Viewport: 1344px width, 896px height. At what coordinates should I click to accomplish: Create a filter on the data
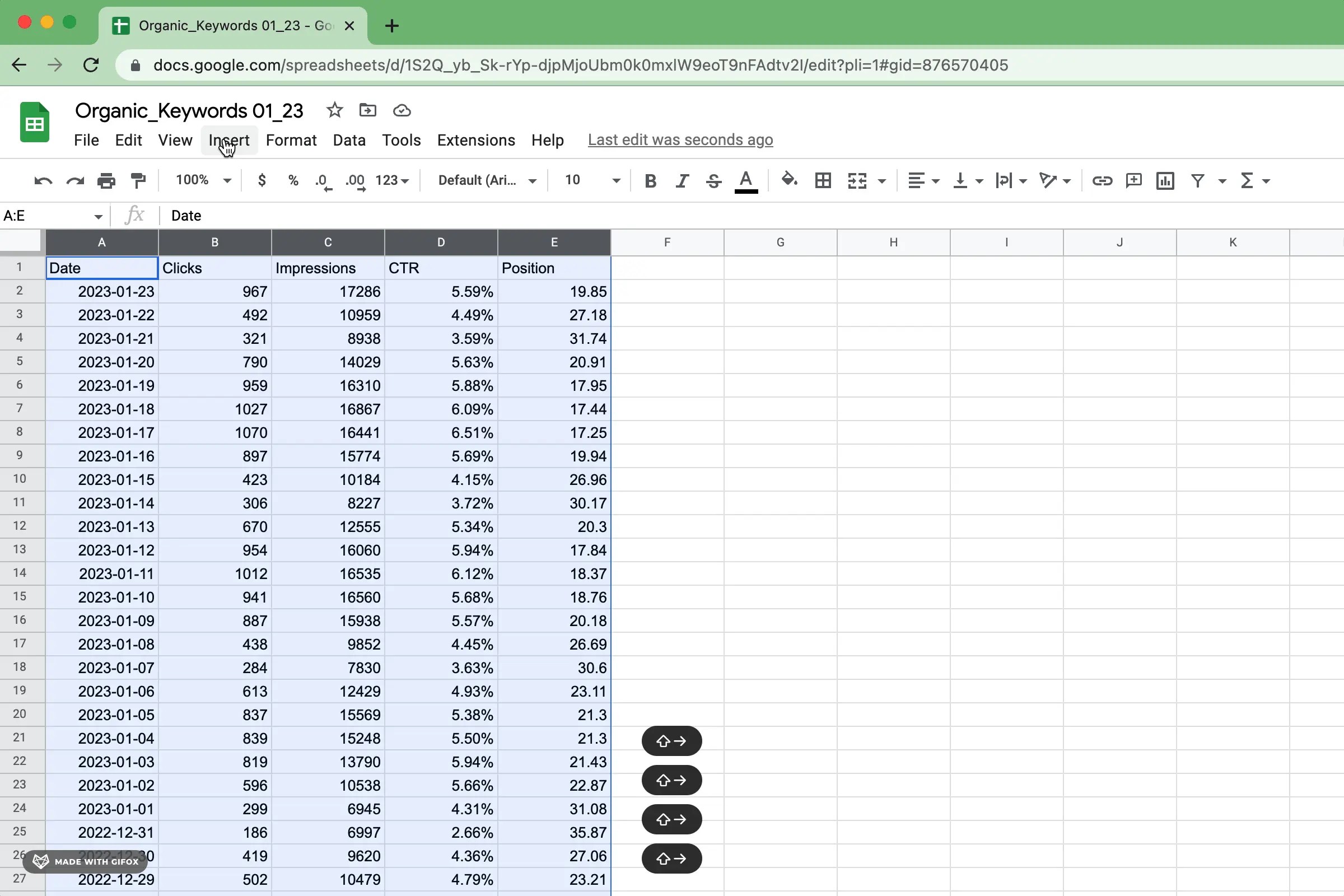tap(1197, 180)
